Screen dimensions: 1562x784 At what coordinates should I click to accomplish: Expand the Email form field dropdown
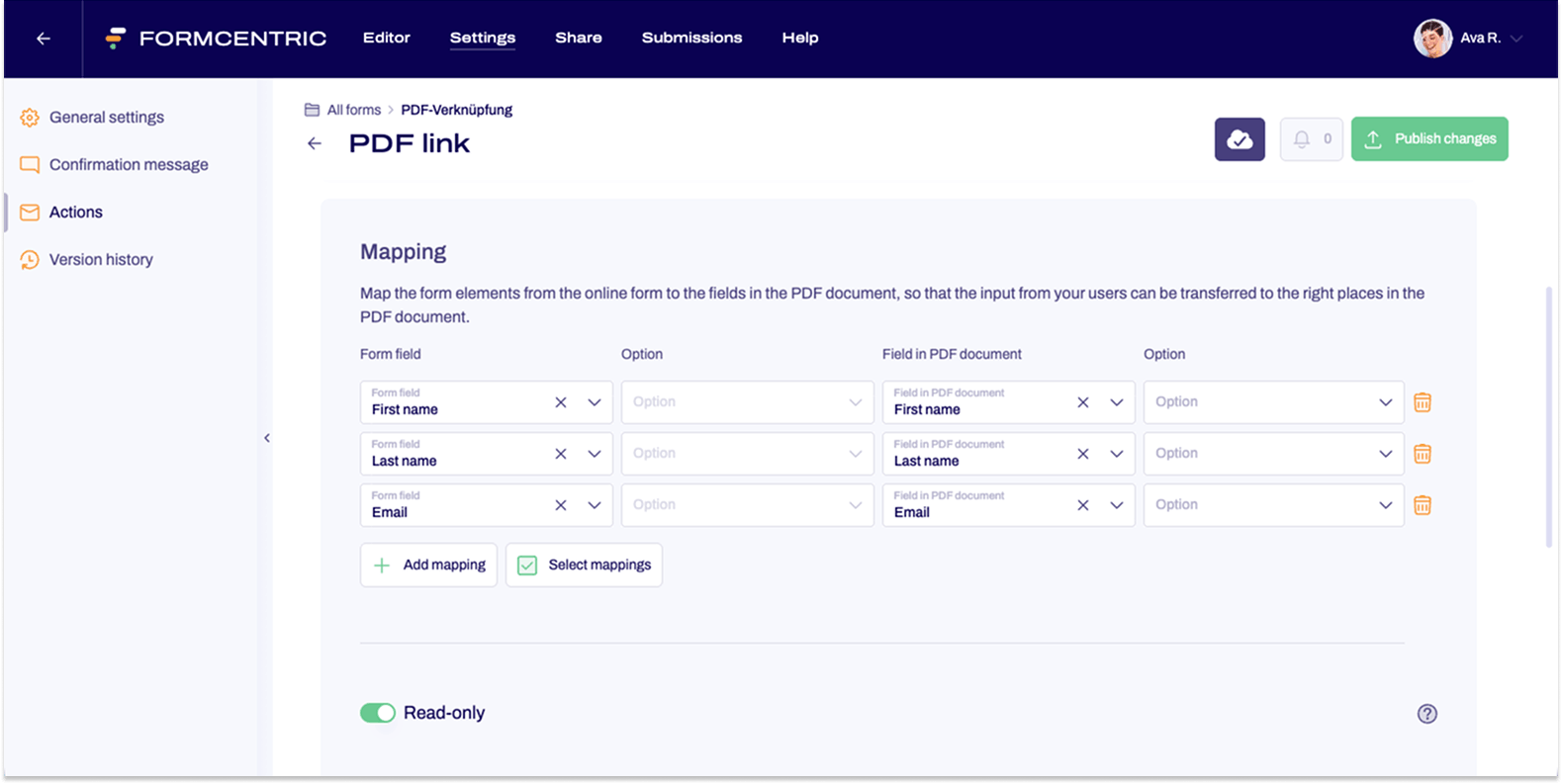point(595,505)
